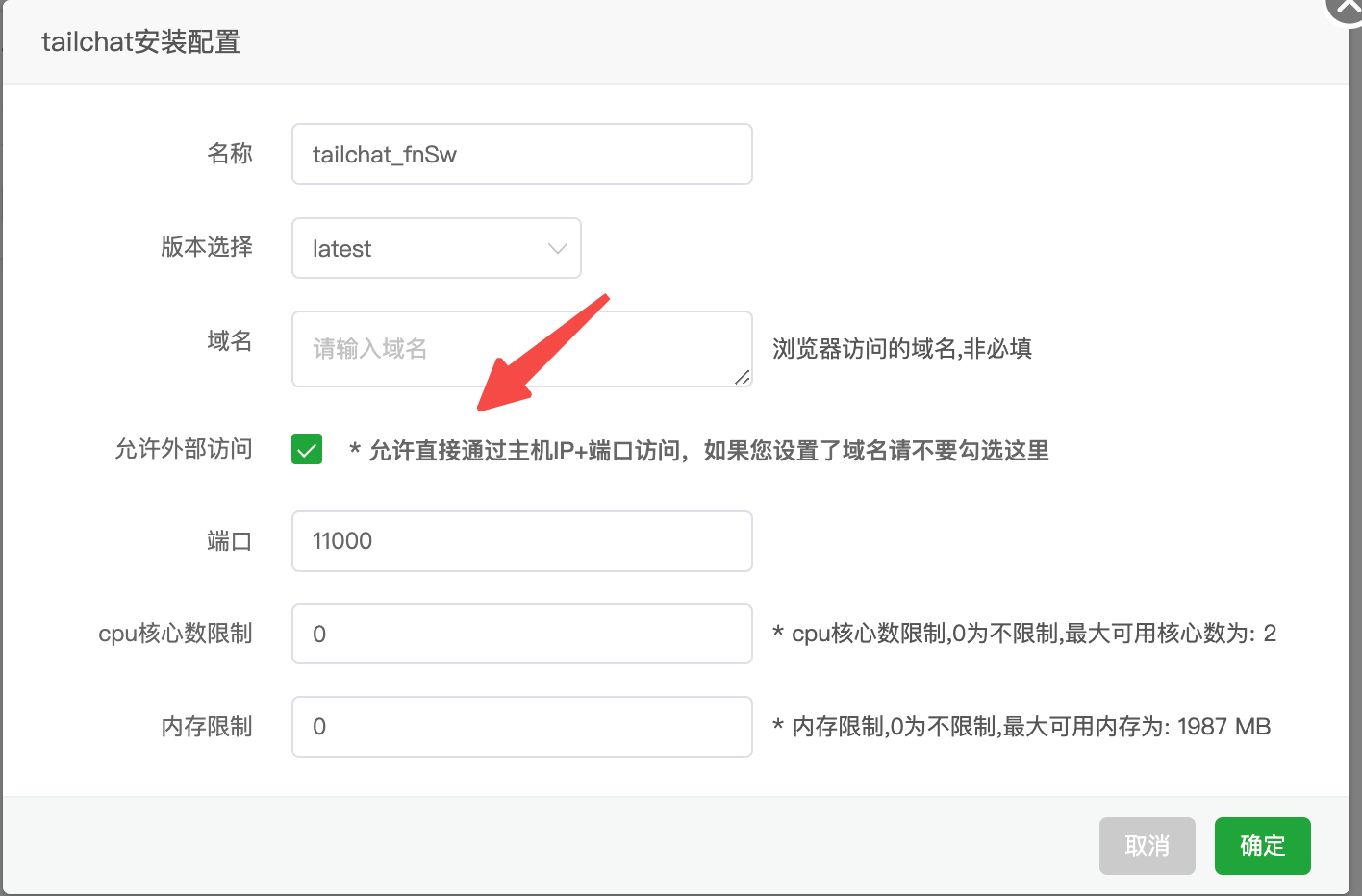Click the max available memory 1987 MB hint
The height and width of the screenshot is (896, 1362).
tap(1021, 727)
